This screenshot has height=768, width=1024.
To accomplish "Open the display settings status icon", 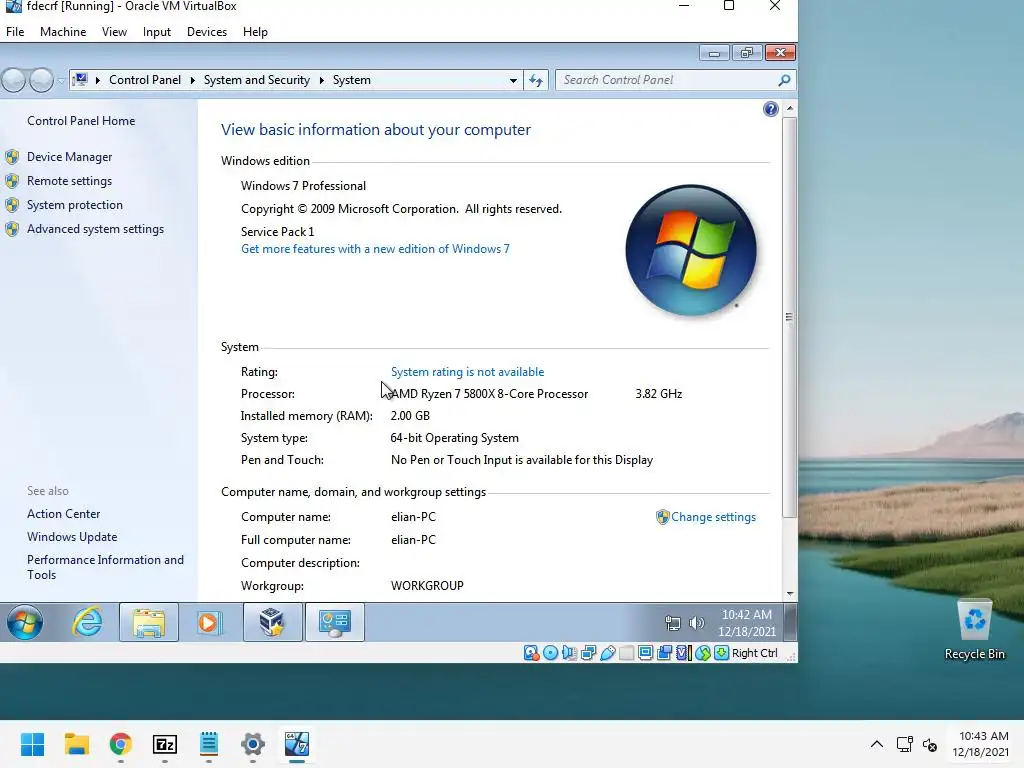I will tap(645, 652).
